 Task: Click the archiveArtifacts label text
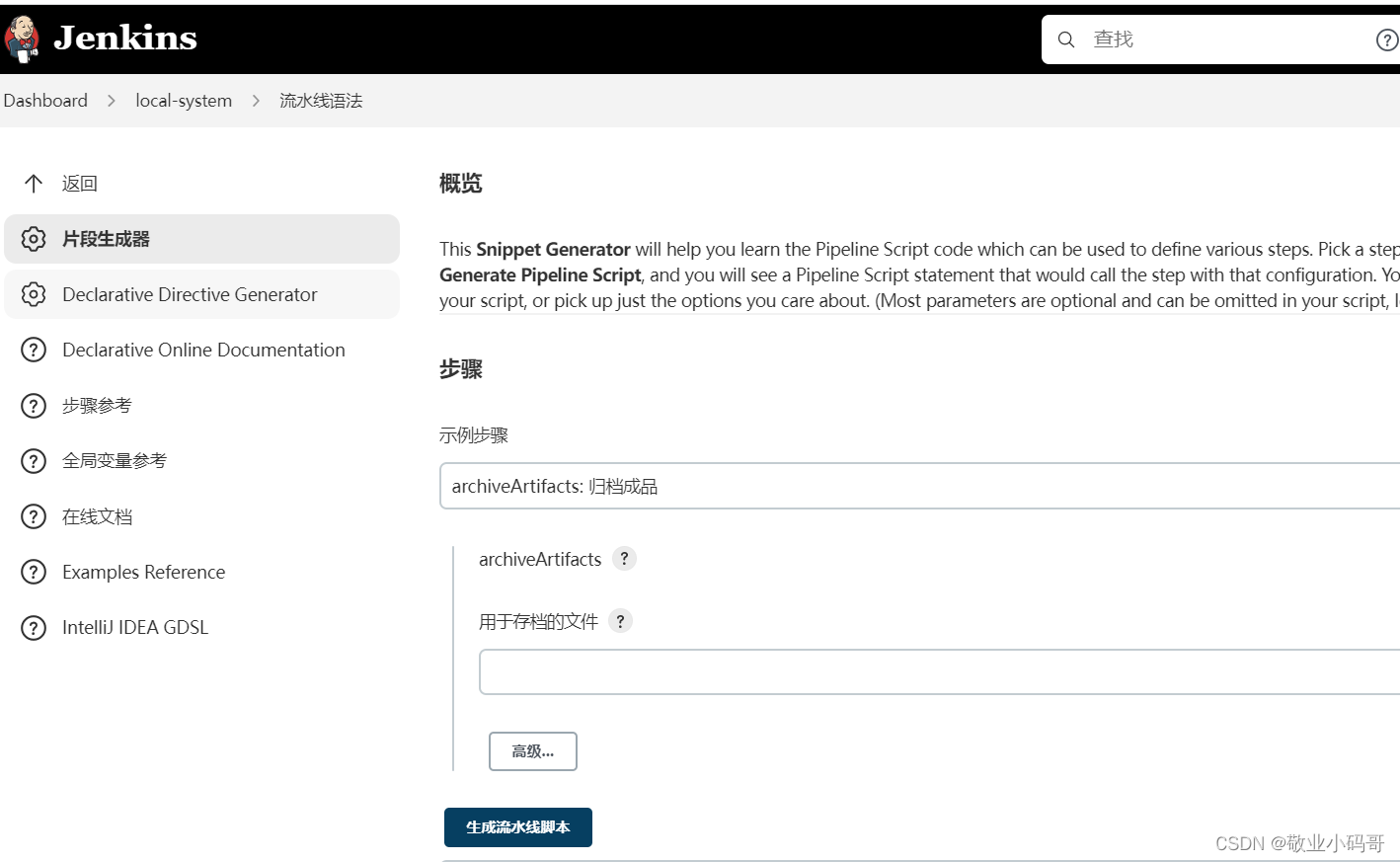click(x=540, y=559)
